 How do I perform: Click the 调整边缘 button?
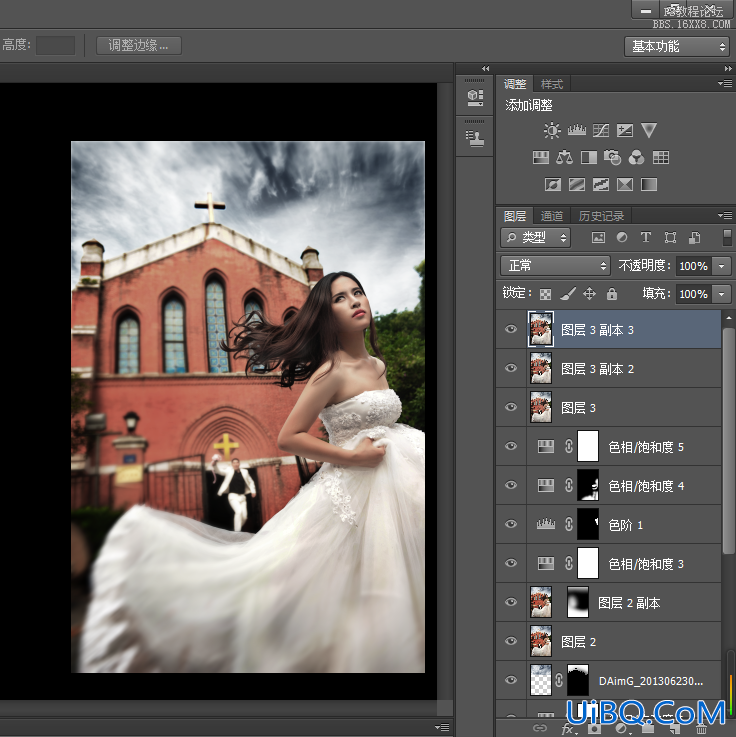point(139,46)
